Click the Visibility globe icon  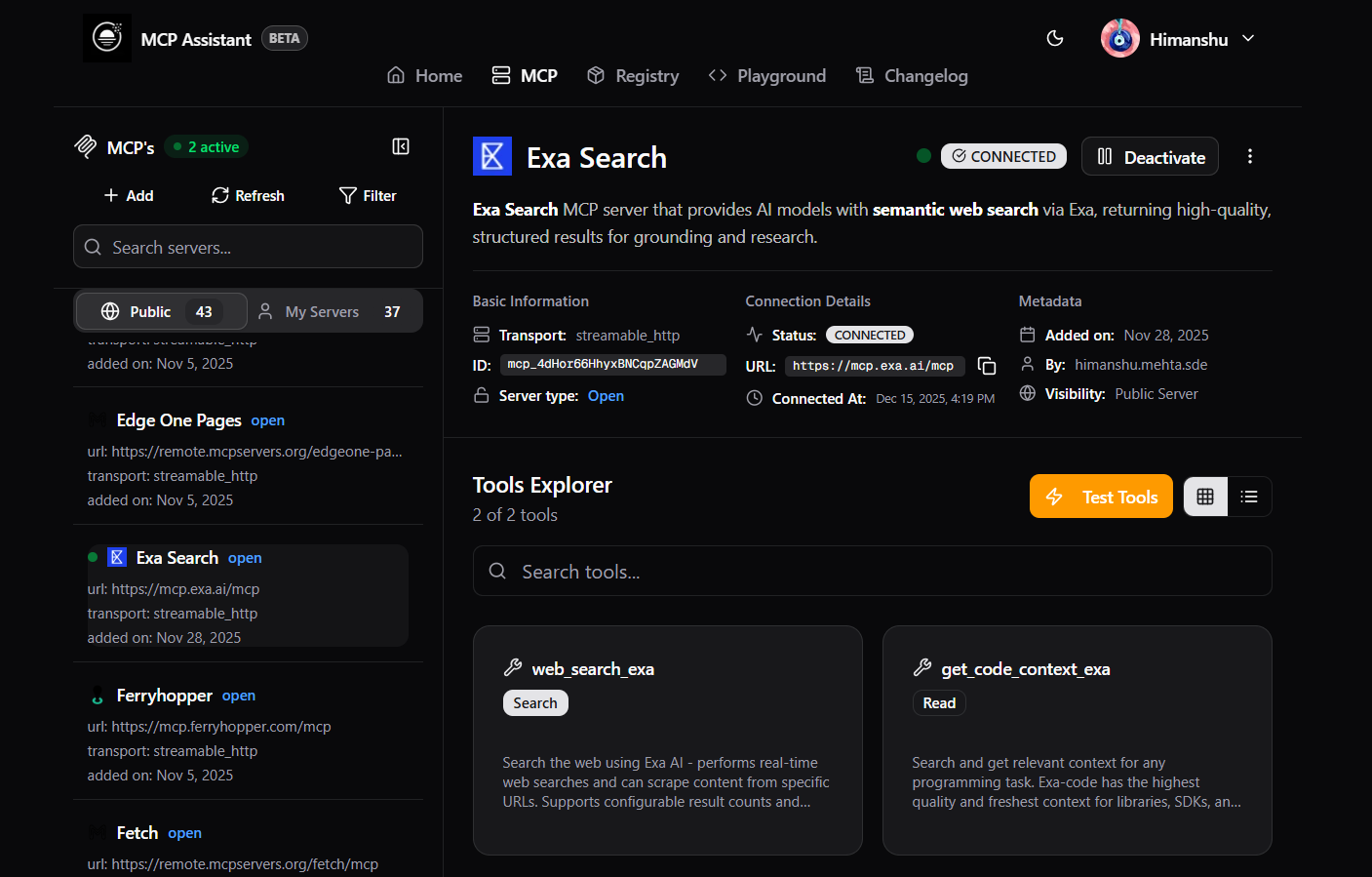[x=1028, y=393]
